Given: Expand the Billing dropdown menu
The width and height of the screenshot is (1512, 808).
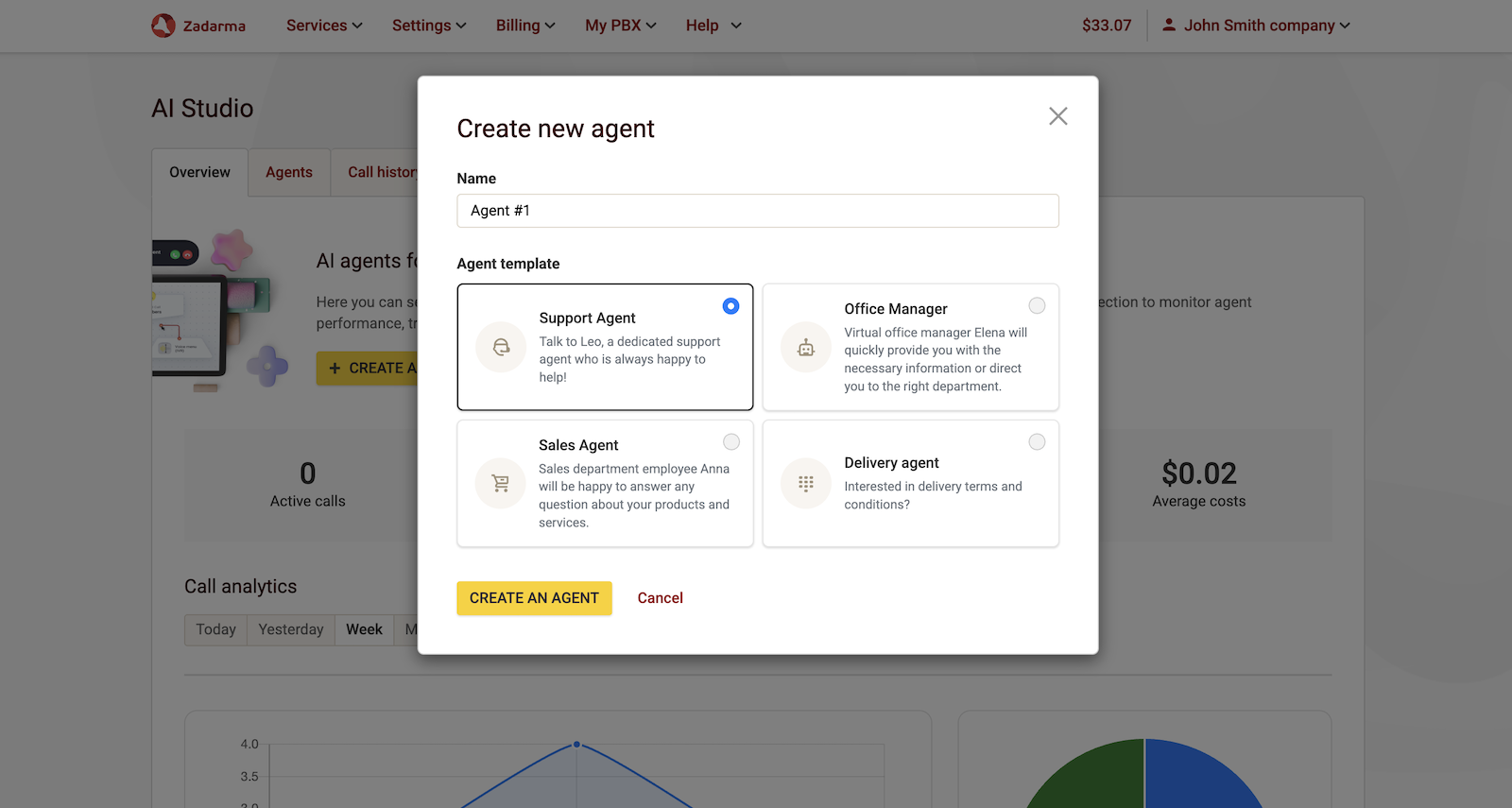Looking at the screenshot, I should (x=525, y=26).
